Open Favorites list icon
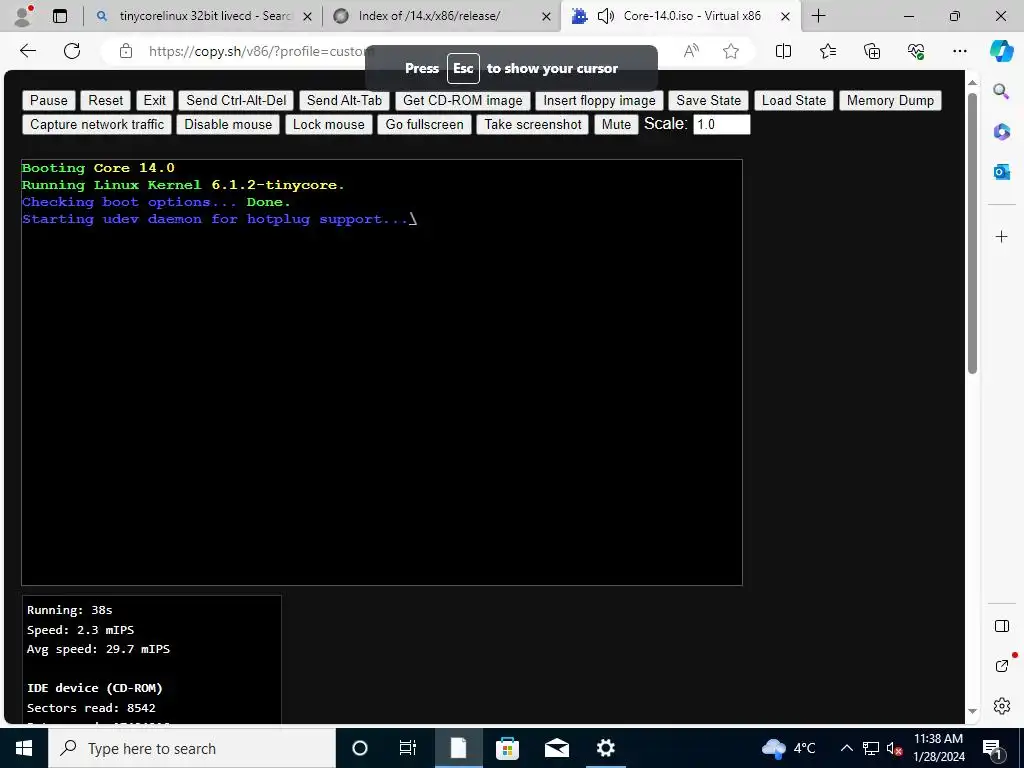 [x=827, y=51]
